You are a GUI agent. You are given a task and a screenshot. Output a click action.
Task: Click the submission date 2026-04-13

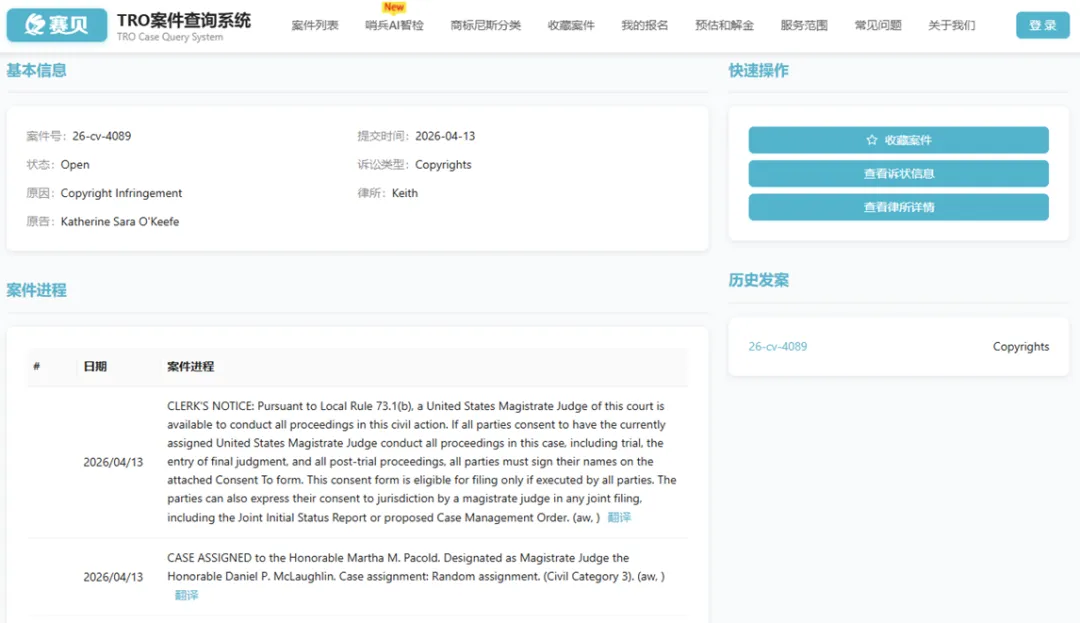445,136
